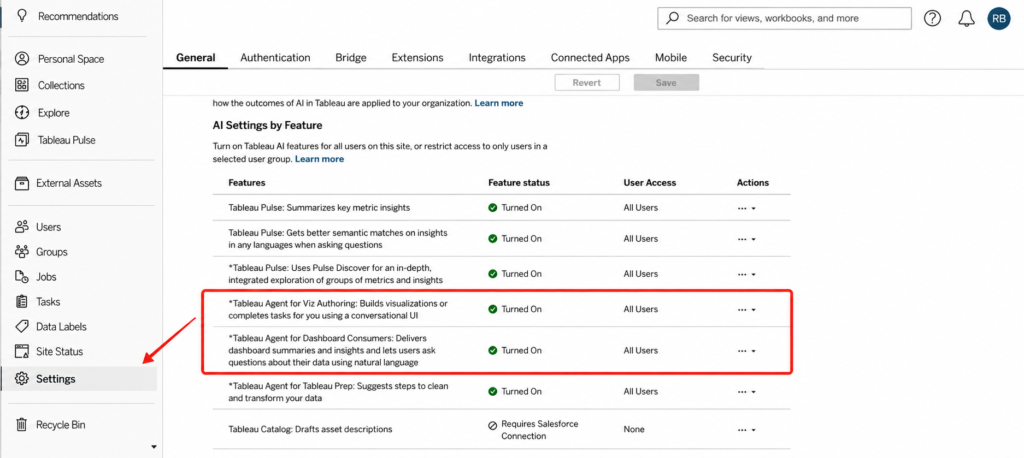Screen dimensions: 1024x458
Task: Expand sidebar via bottom down arrow
Action: (x=154, y=447)
